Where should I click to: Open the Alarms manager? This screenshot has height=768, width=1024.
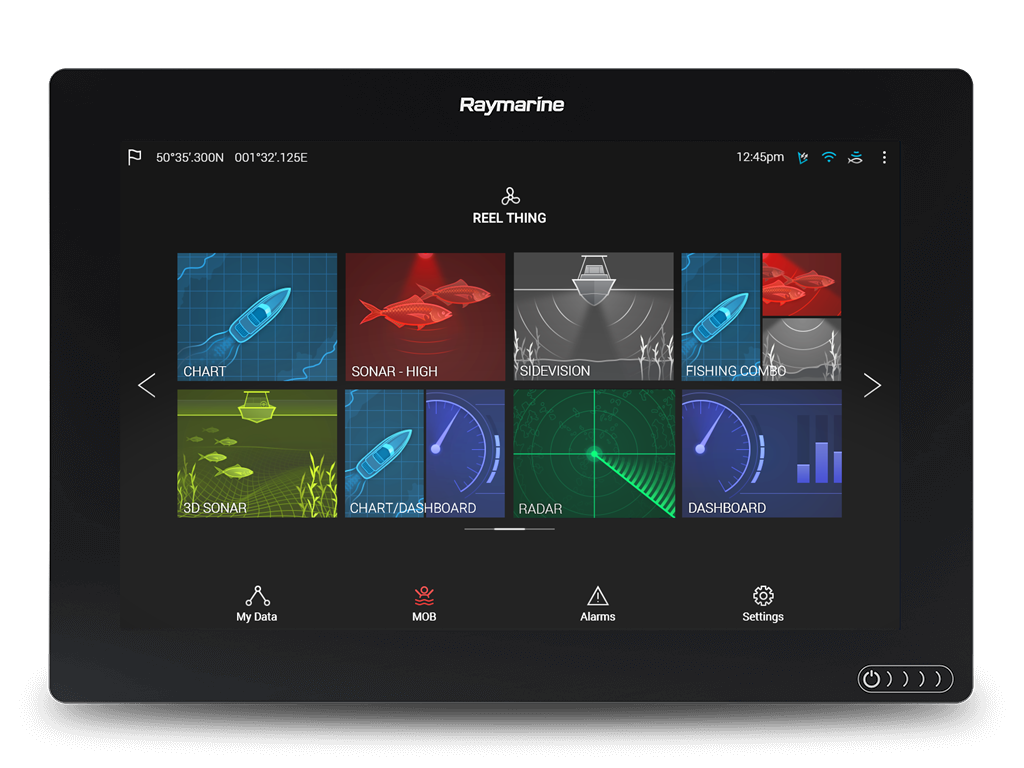click(598, 603)
